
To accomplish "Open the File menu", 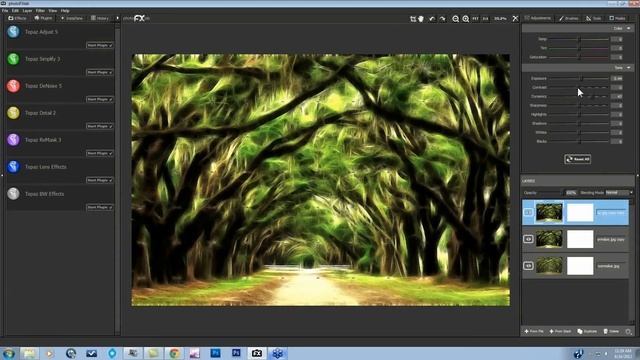I will click(5, 11).
